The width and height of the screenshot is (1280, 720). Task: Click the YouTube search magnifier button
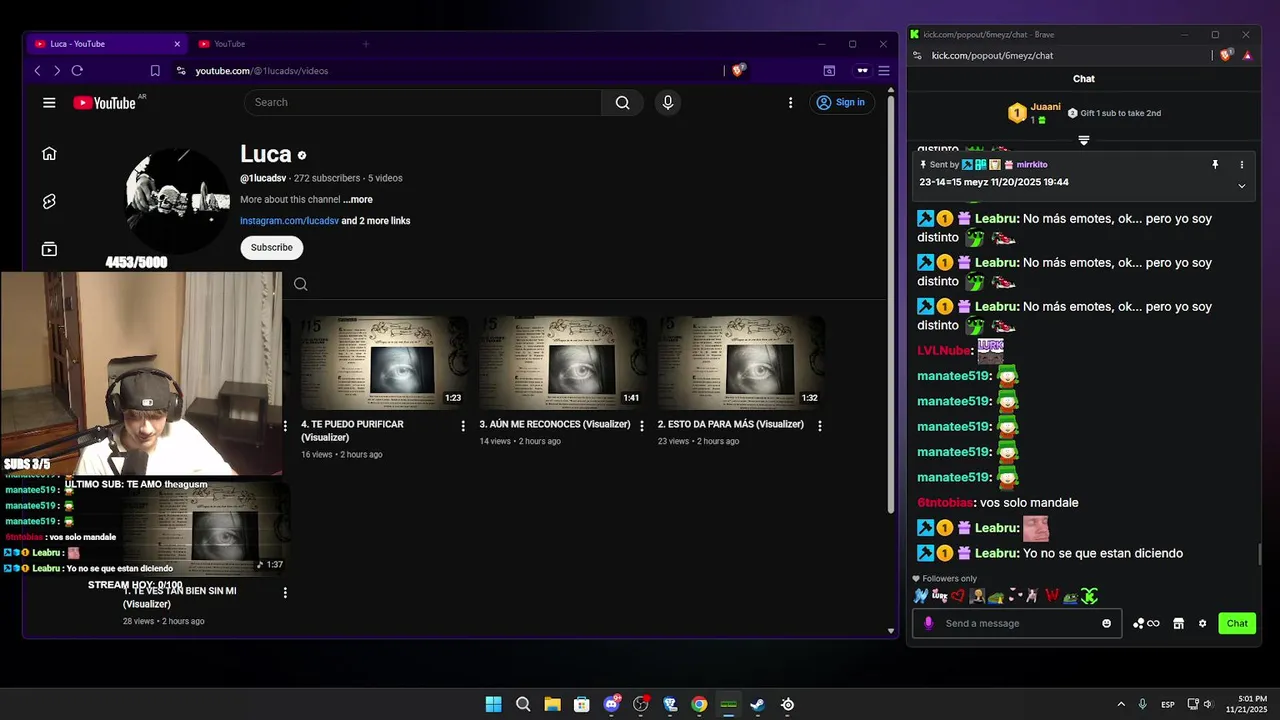[622, 102]
